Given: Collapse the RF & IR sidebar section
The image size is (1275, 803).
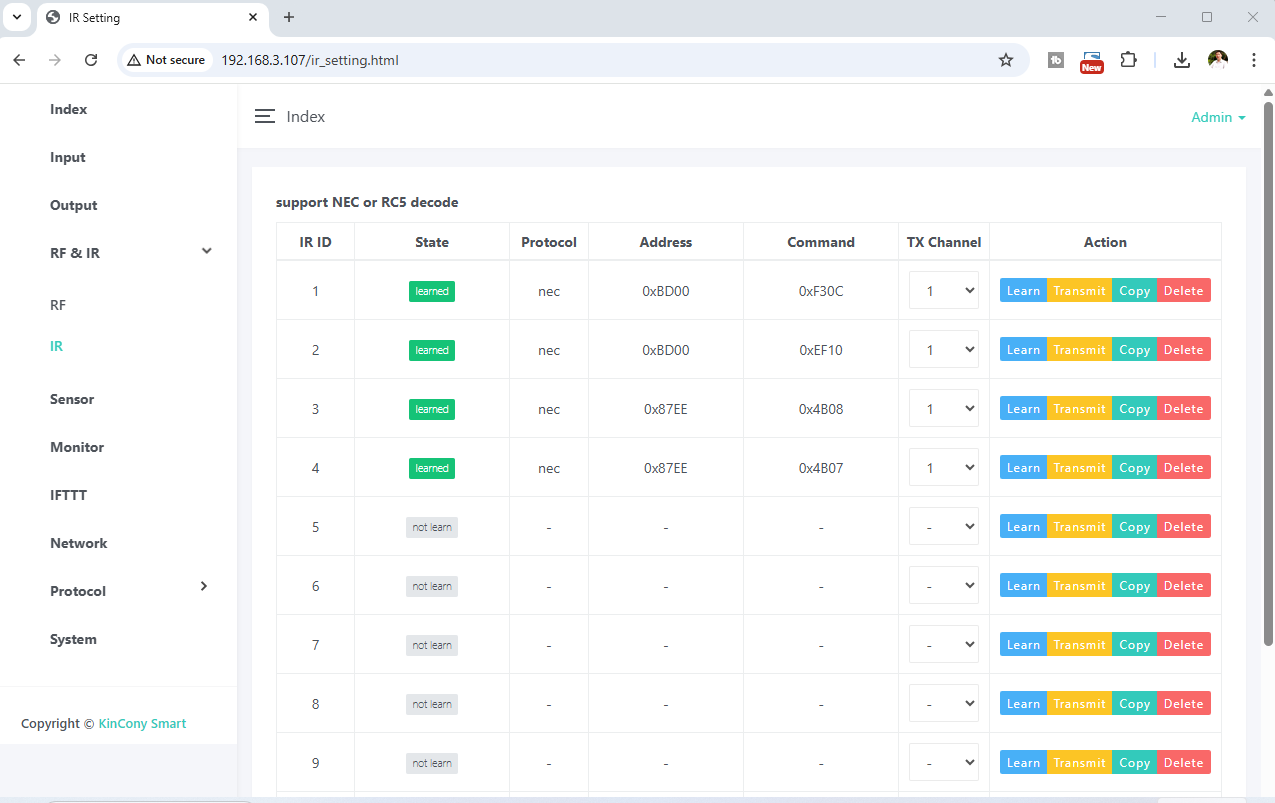Looking at the screenshot, I should pos(206,251).
